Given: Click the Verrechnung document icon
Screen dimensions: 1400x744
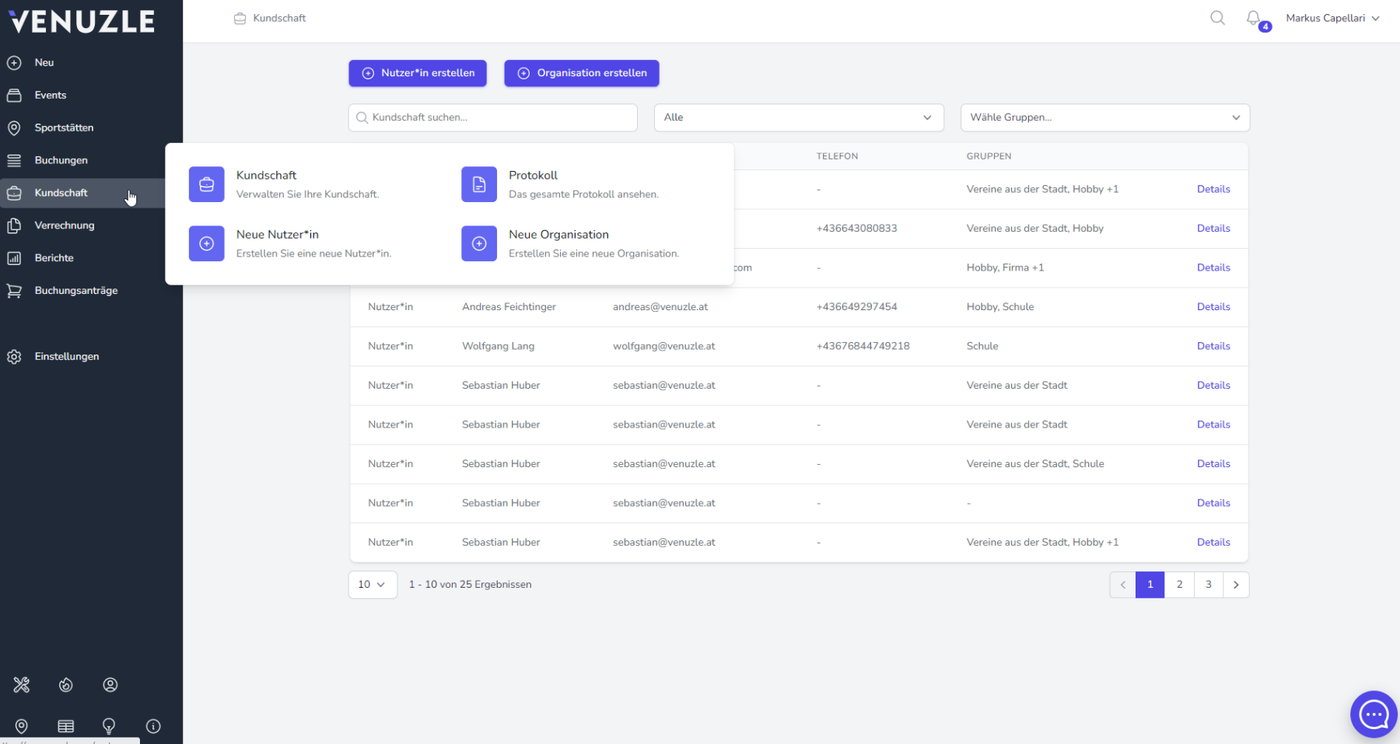Looking at the screenshot, I should click(x=14, y=225).
